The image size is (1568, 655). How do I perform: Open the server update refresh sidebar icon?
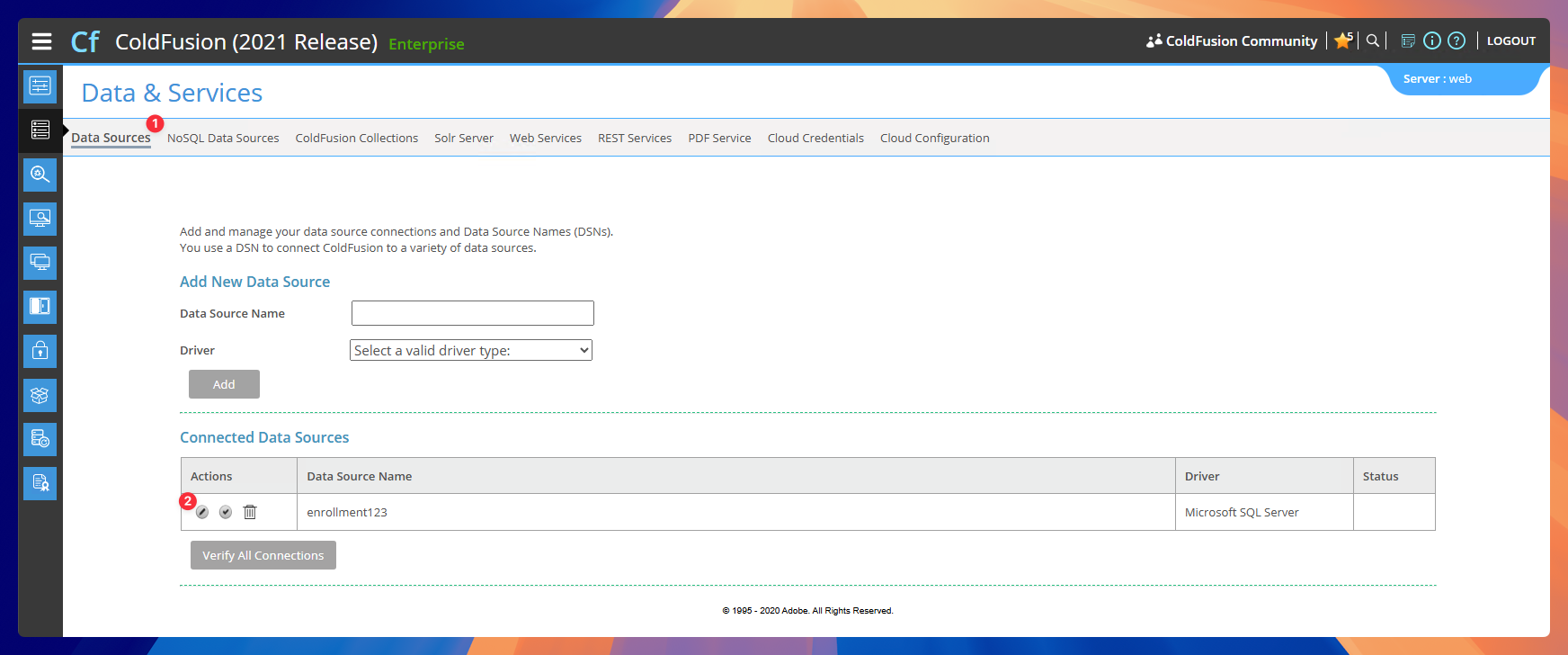[x=40, y=438]
